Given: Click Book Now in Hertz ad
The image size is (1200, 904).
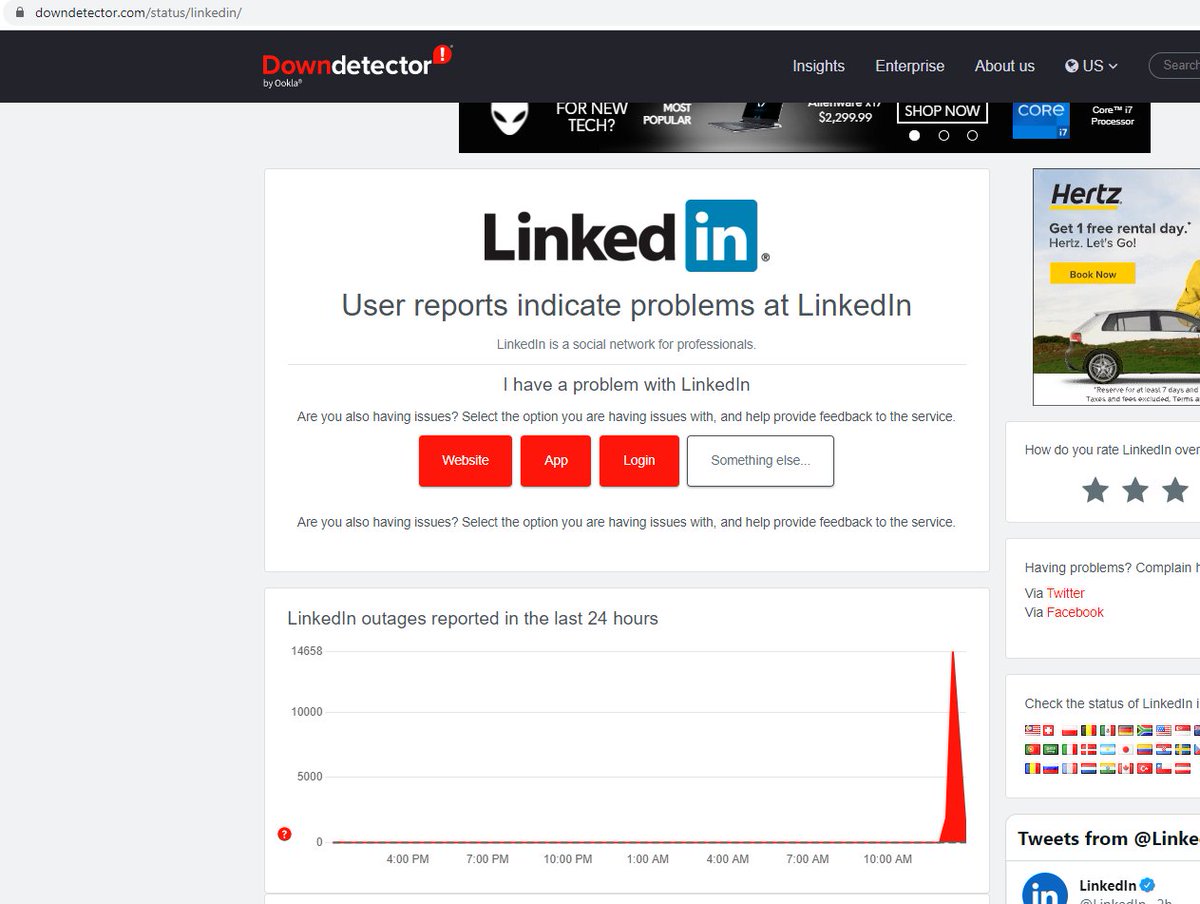Looking at the screenshot, I should point(1092,274).
